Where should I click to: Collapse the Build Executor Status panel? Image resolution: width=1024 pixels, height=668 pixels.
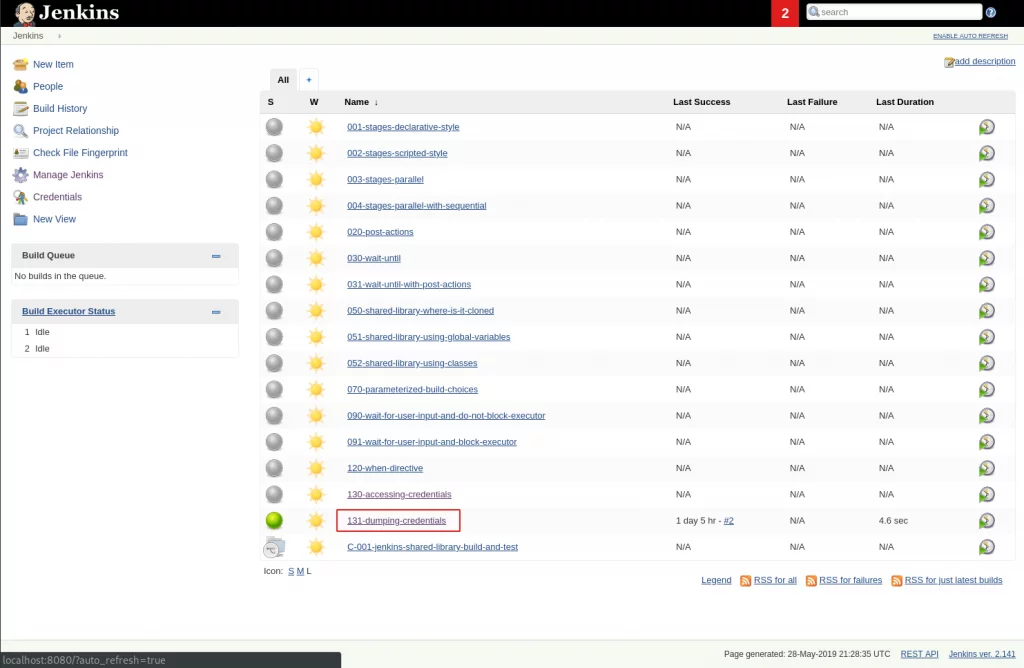tap(216, 312)
